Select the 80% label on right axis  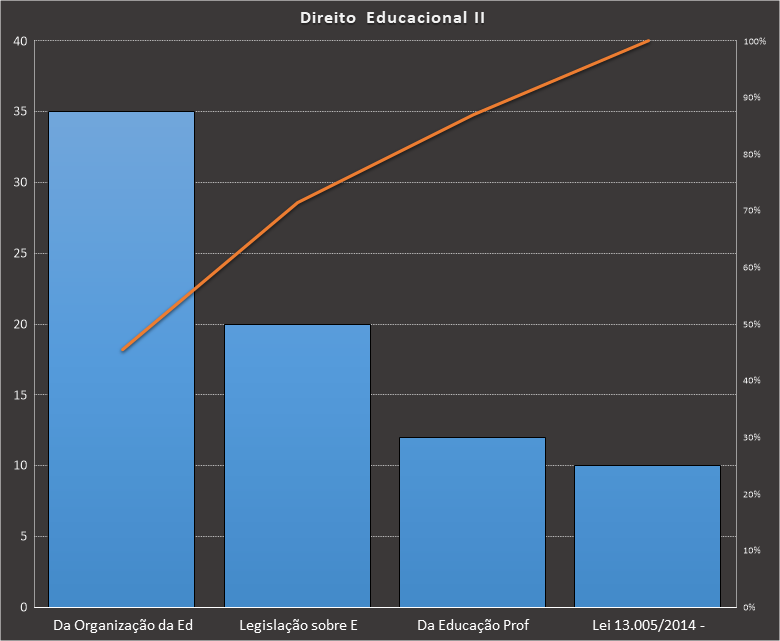click(751, 155)
